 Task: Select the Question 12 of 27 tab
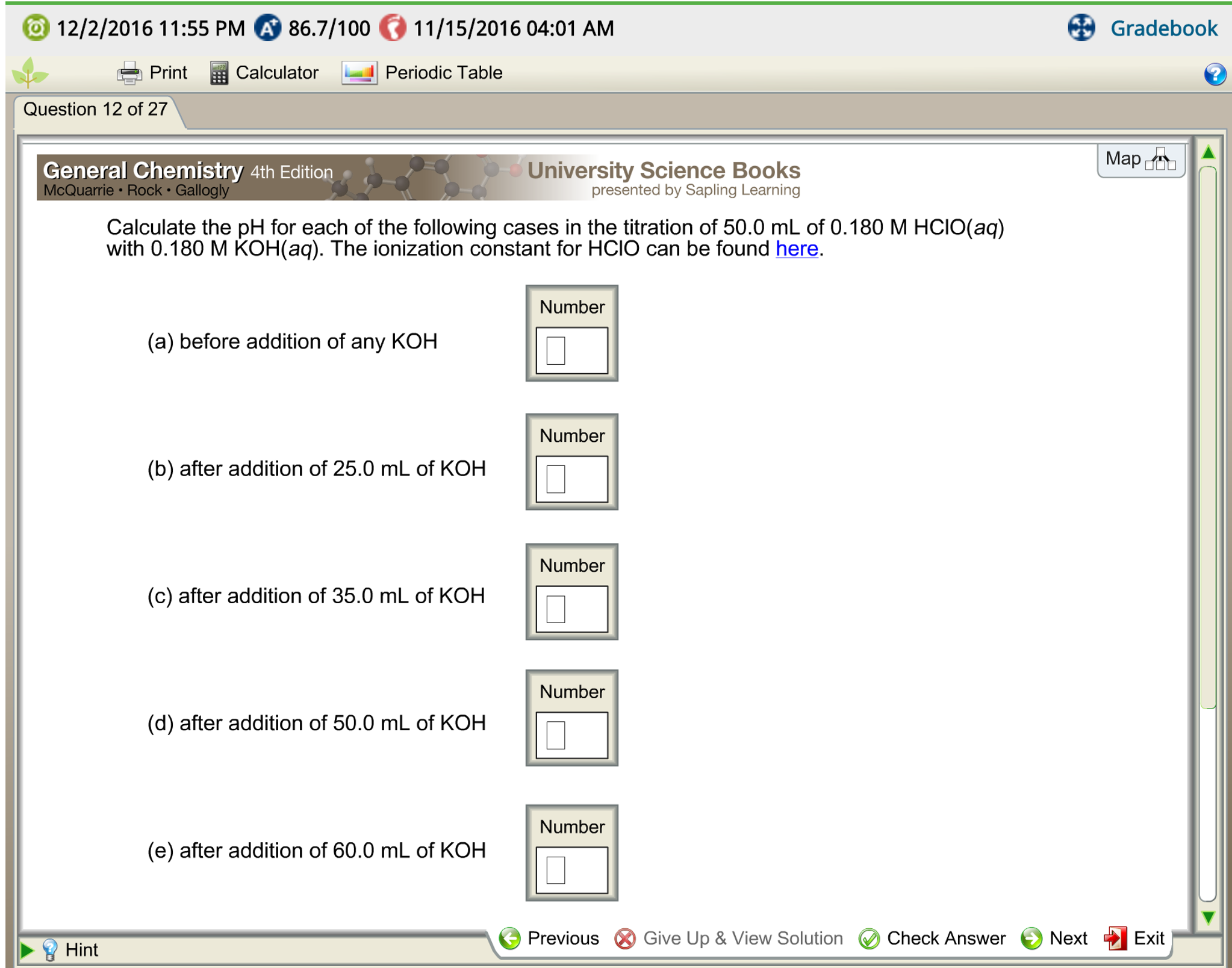coord(95,110)
